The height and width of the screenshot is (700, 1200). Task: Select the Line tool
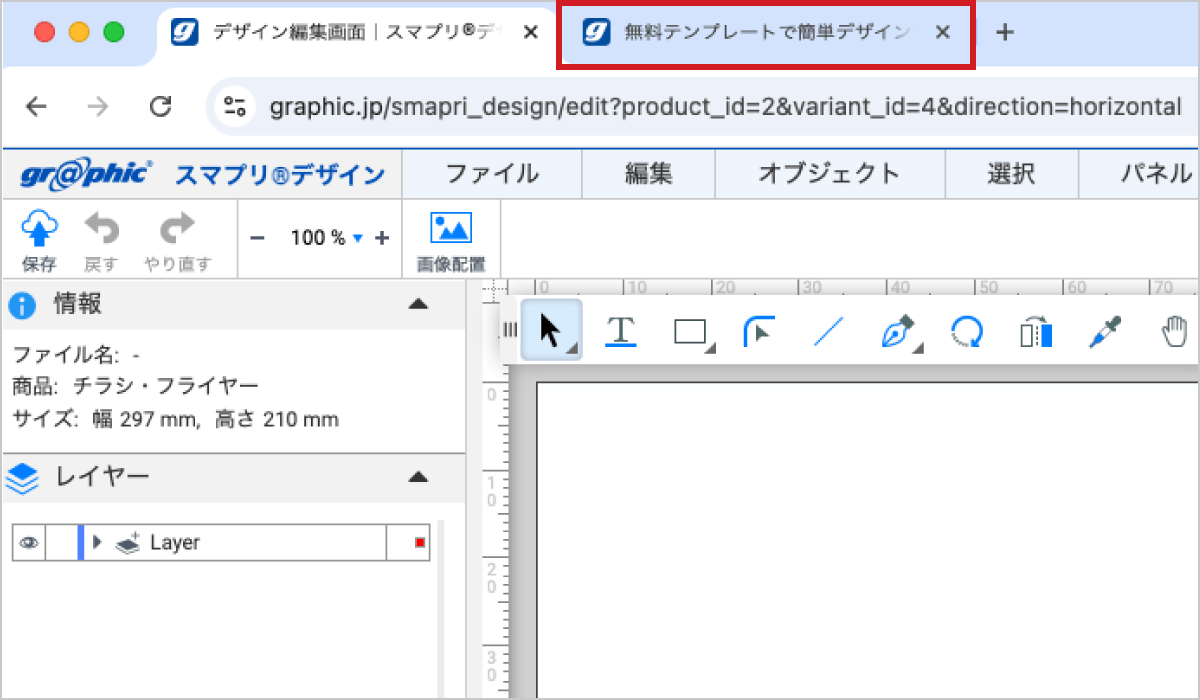827,331
